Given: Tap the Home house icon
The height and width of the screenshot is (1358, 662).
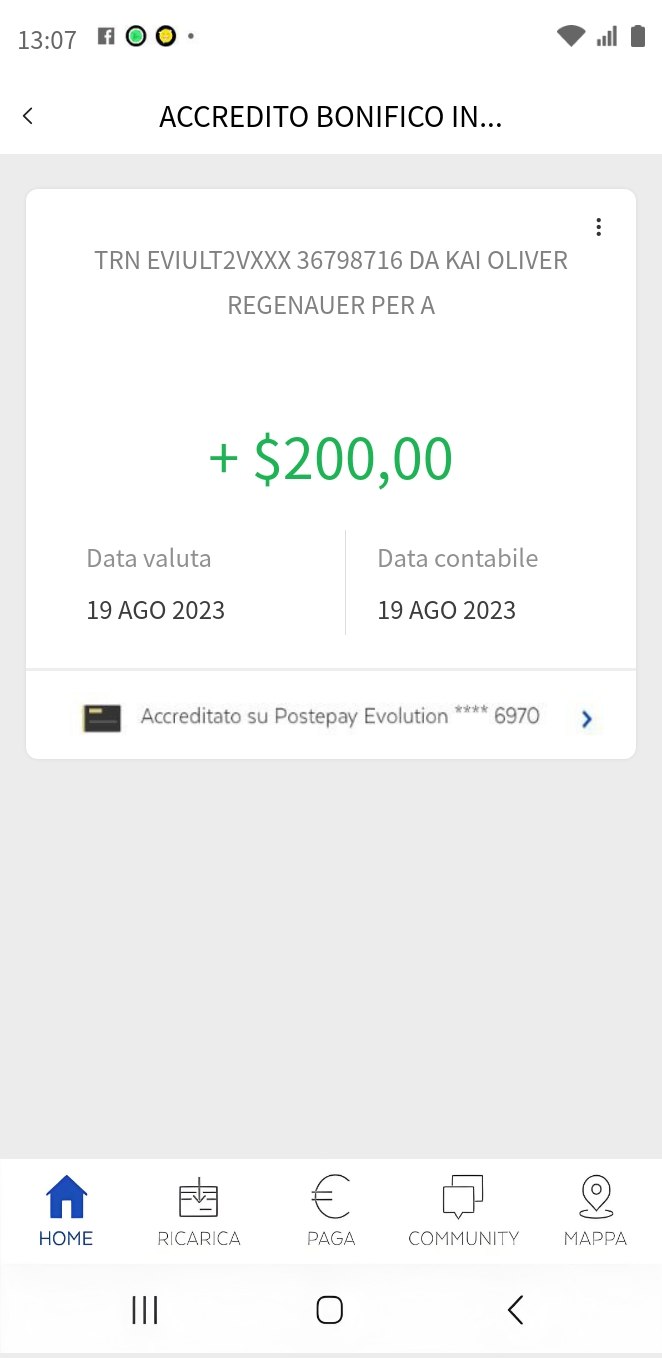Looking at the screenshot, I should point(66,1196).
